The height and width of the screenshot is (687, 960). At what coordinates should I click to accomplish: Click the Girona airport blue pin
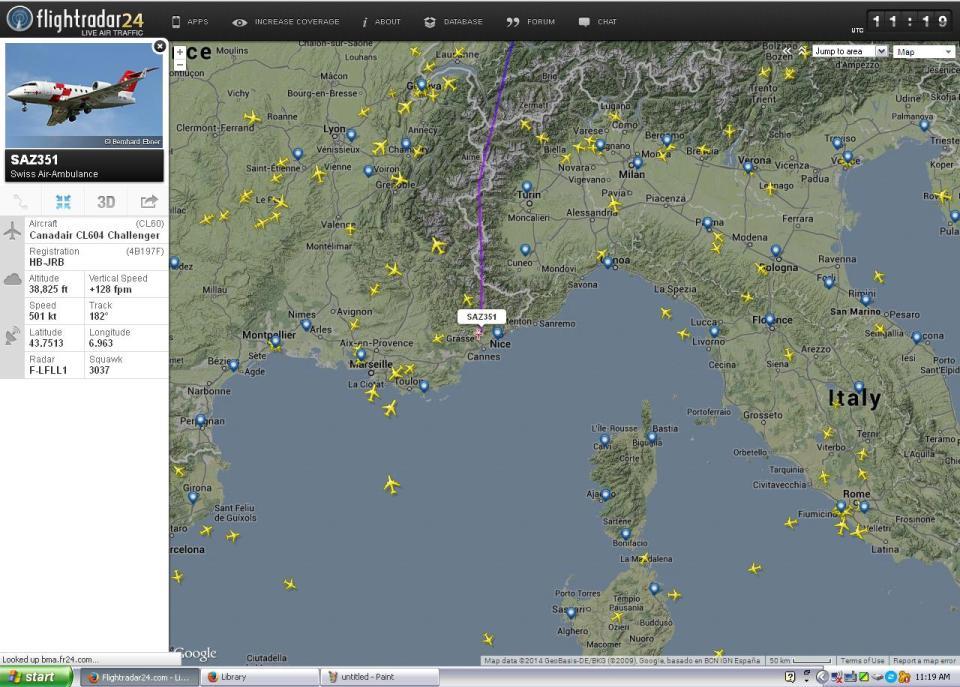coord(193,498)
